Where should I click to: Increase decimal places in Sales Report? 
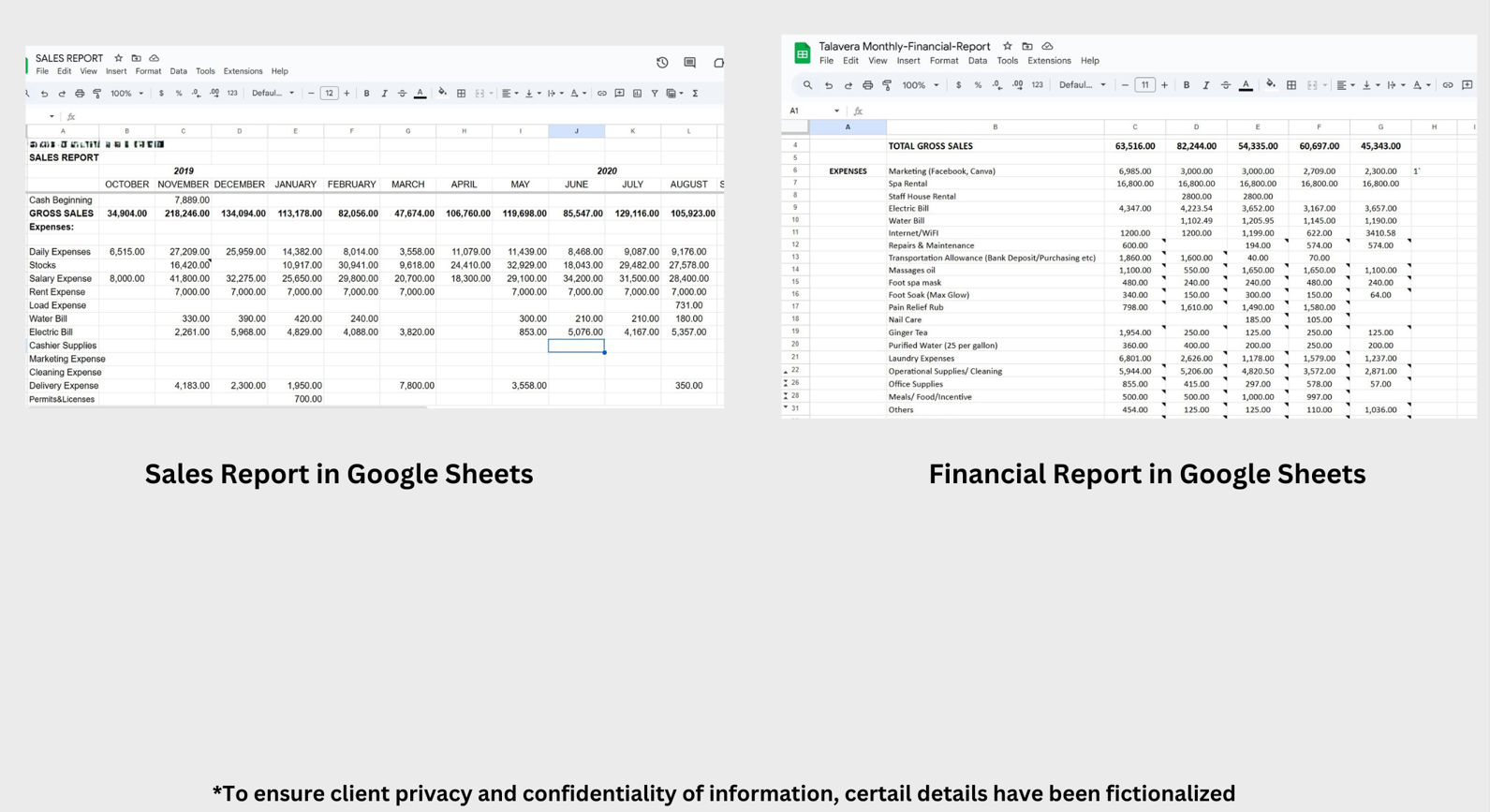[x=214, y=94]
